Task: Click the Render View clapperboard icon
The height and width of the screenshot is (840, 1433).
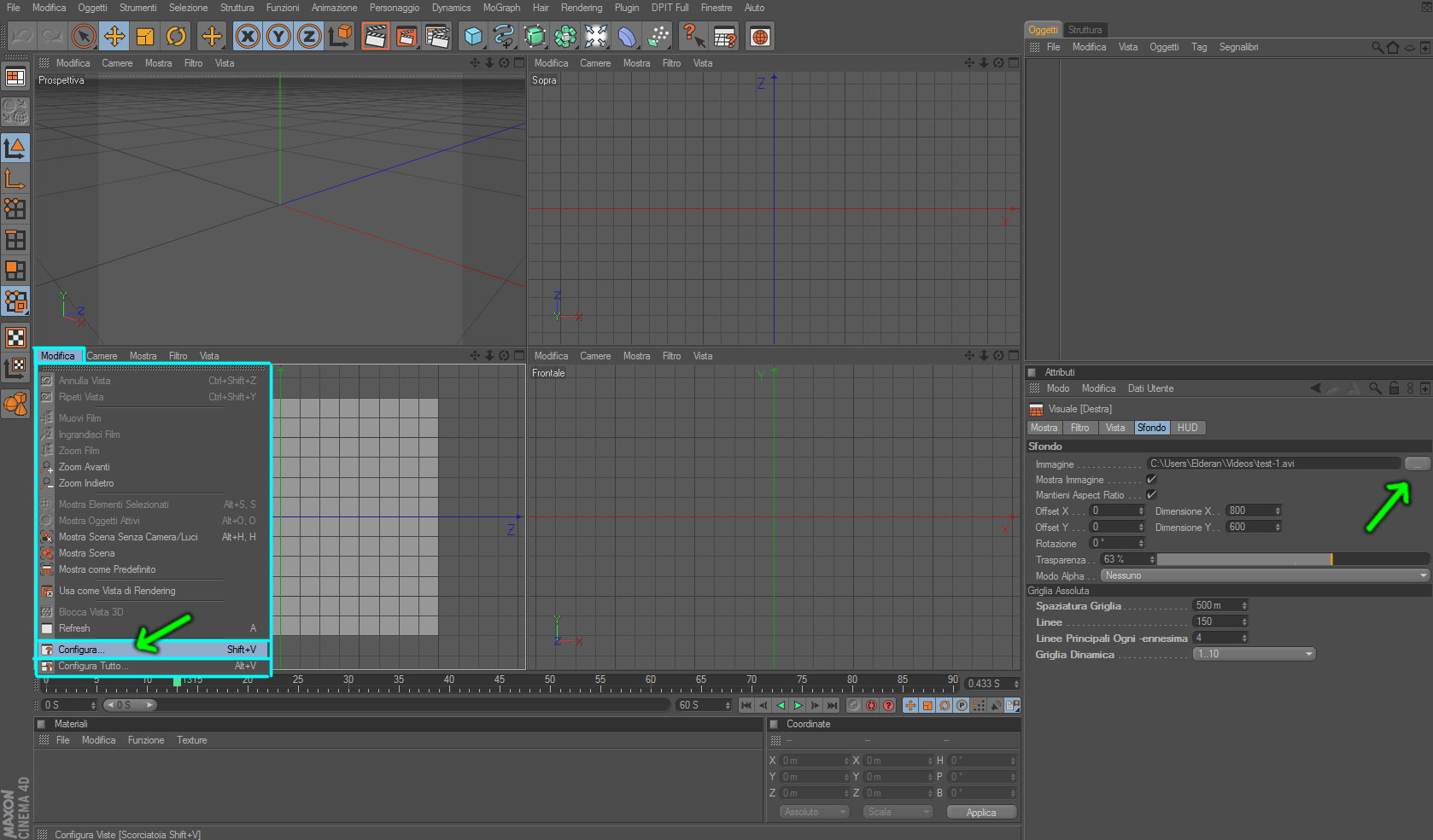Action: [375, 36]
